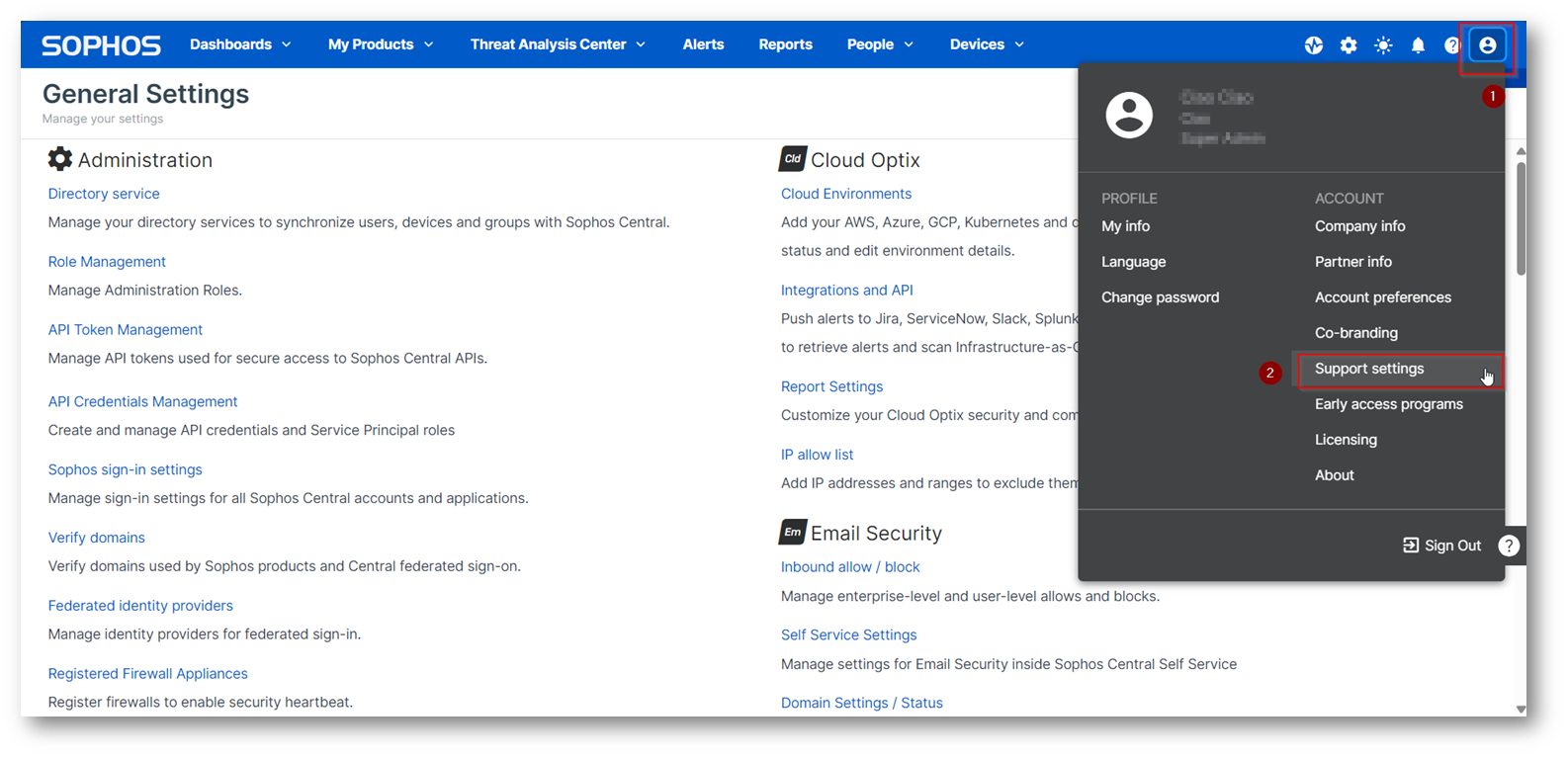This screenshot has height=758, width=1568.
Task: Expand Threat Analysis Center menu
Action: click(x=558, y=44)
